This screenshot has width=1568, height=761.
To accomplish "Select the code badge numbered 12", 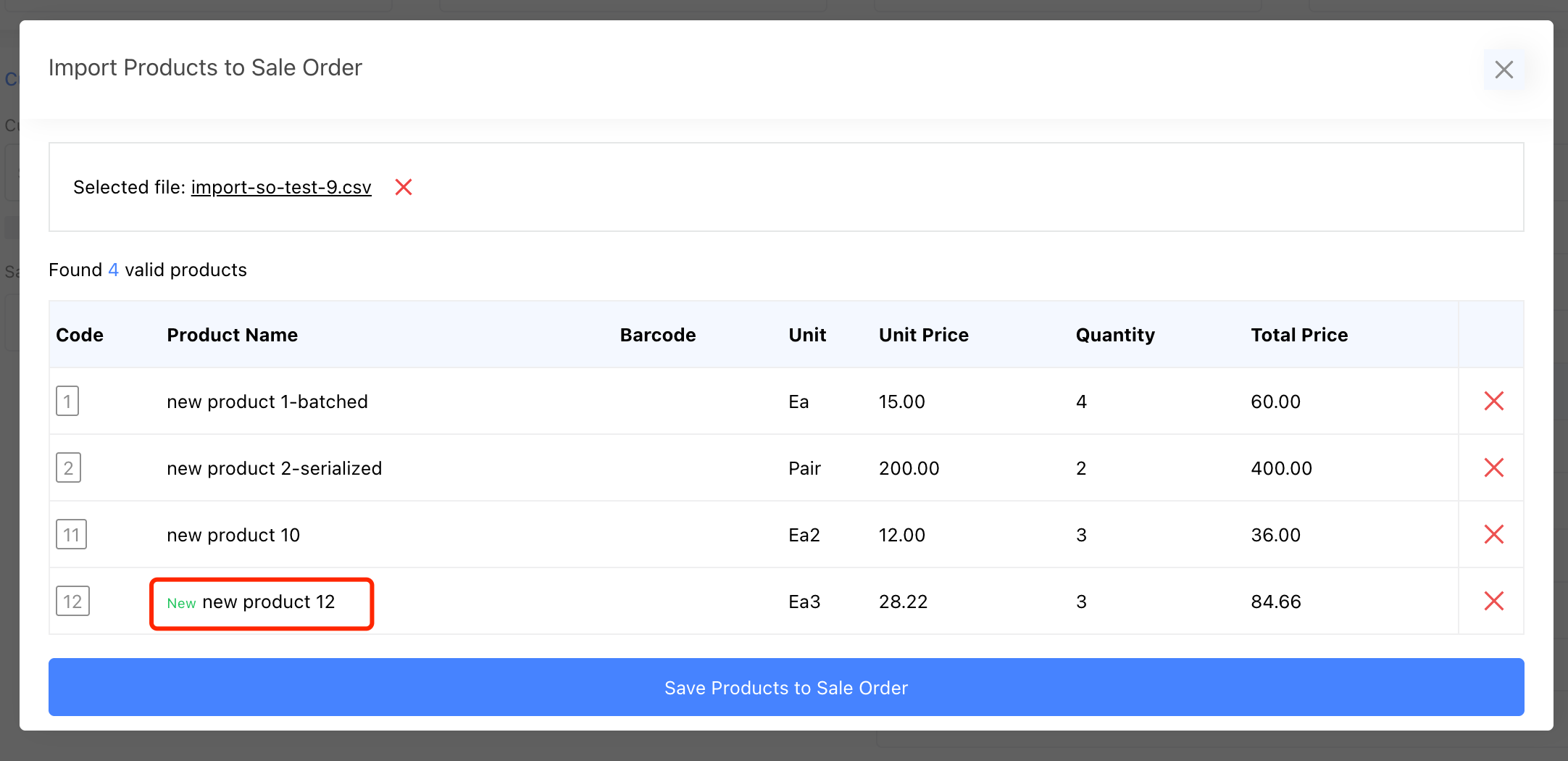I will pyautogui.click(x=72, y=601).
